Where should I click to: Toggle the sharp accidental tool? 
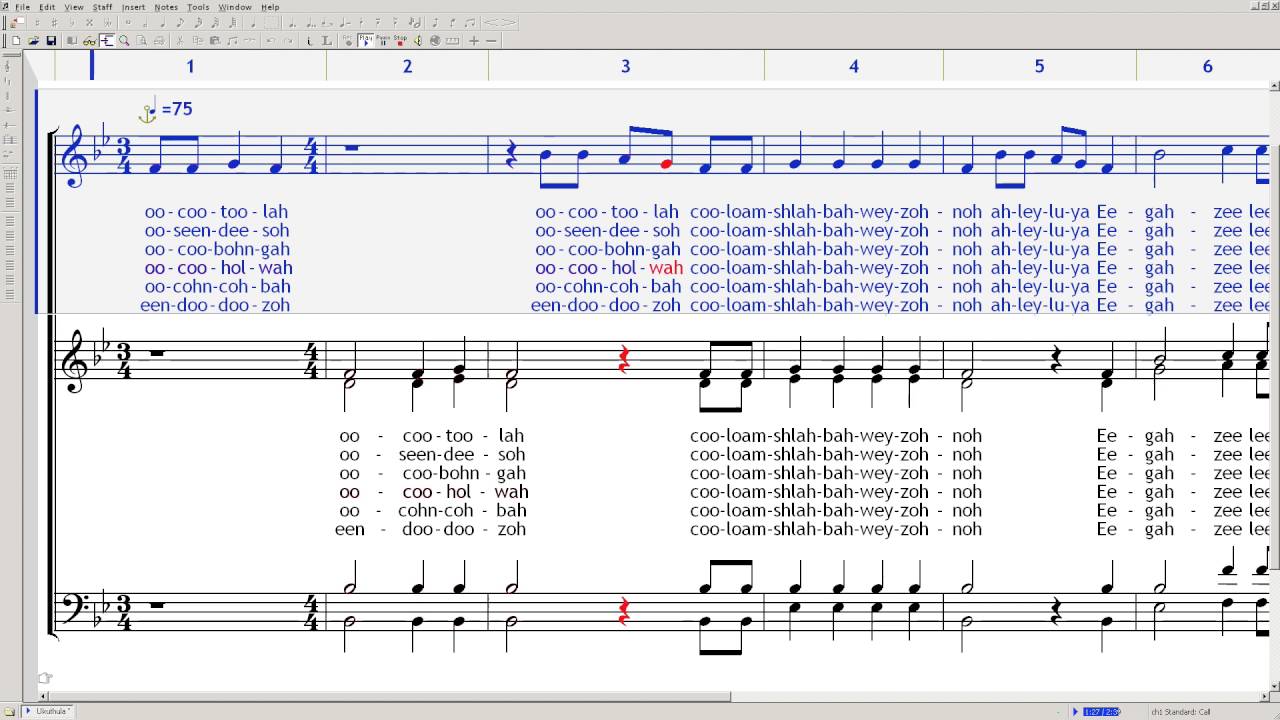[54, 22]
